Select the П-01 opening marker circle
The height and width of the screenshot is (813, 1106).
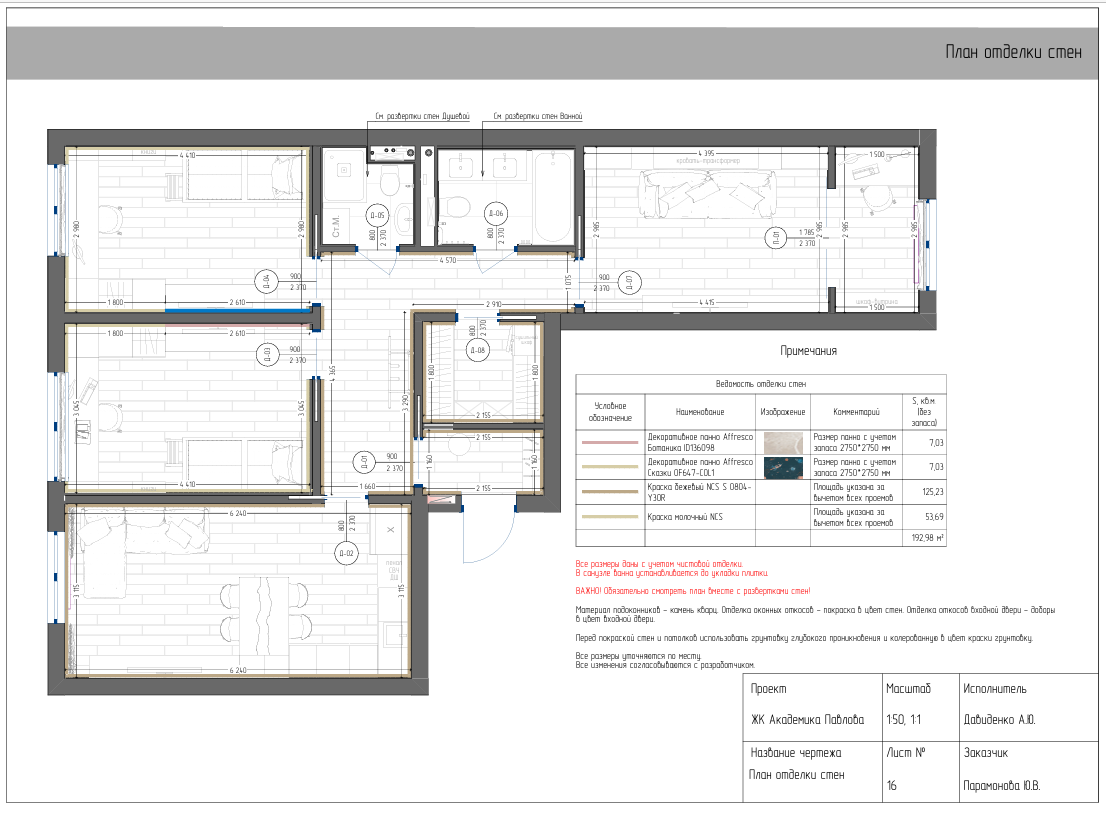[x=774, y=237]
